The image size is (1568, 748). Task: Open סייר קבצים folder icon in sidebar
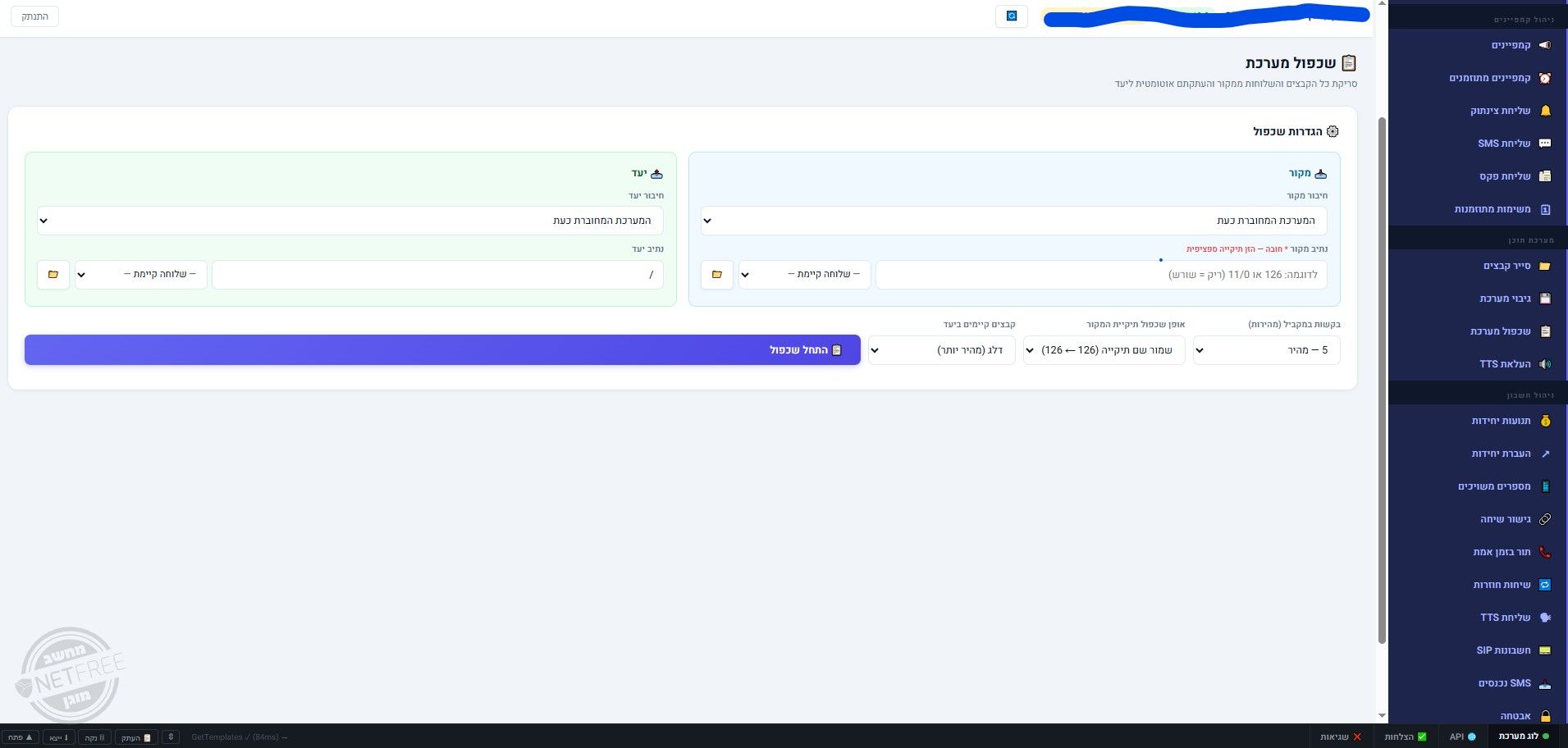point(1545,266)
